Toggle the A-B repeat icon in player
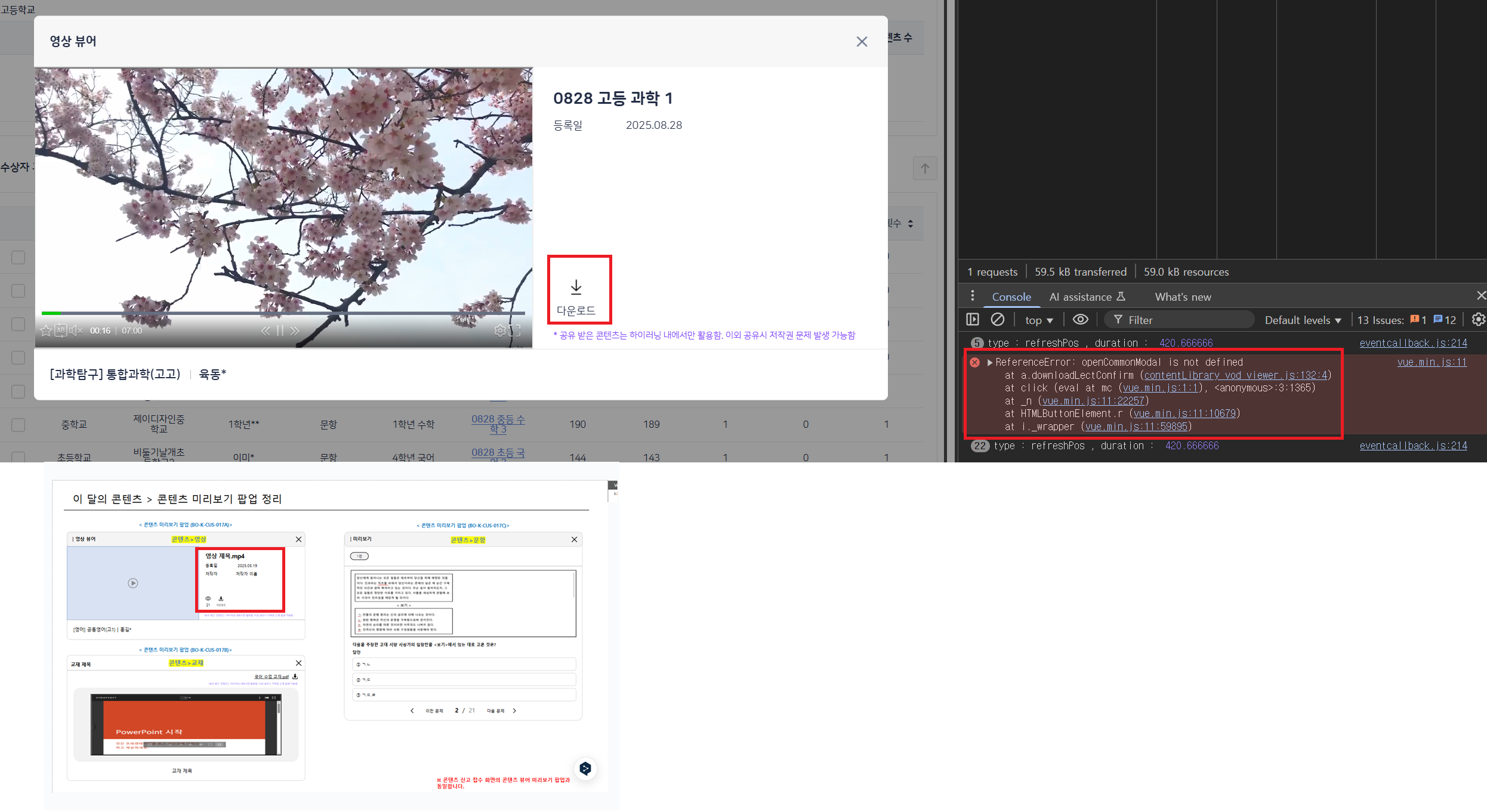 click(61, 331)
